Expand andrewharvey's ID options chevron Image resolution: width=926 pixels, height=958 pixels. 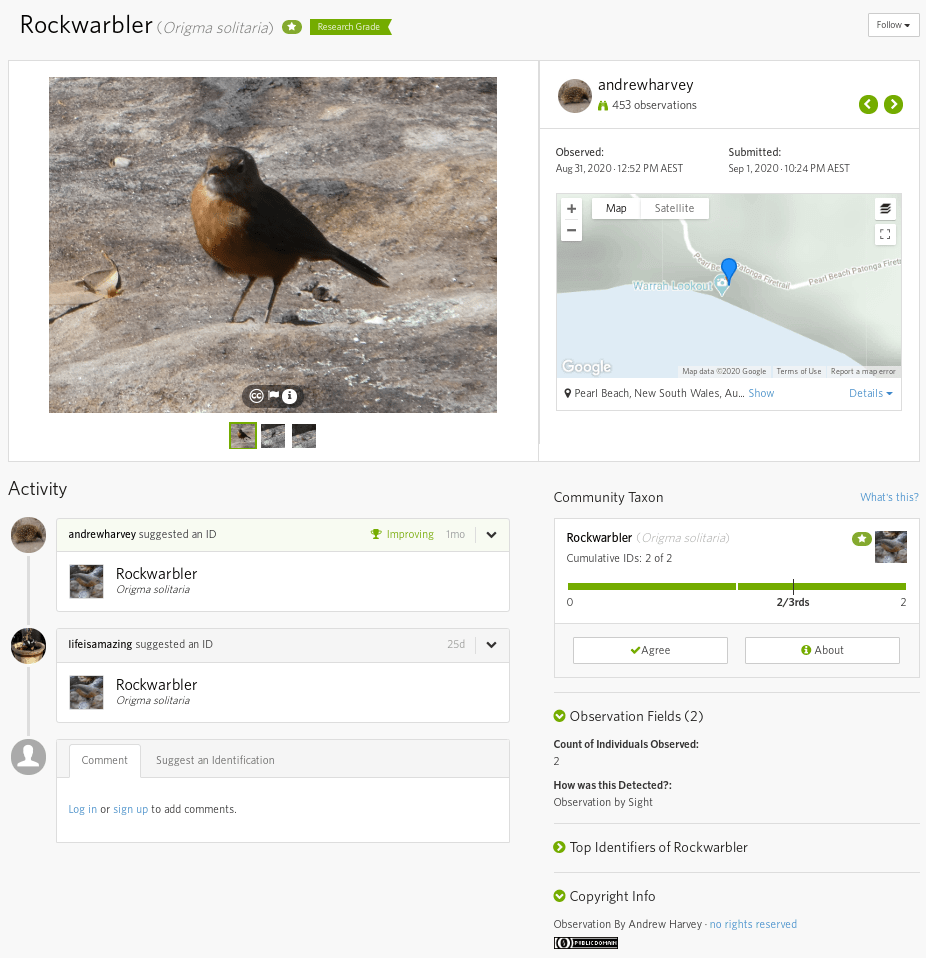[491, 535]
